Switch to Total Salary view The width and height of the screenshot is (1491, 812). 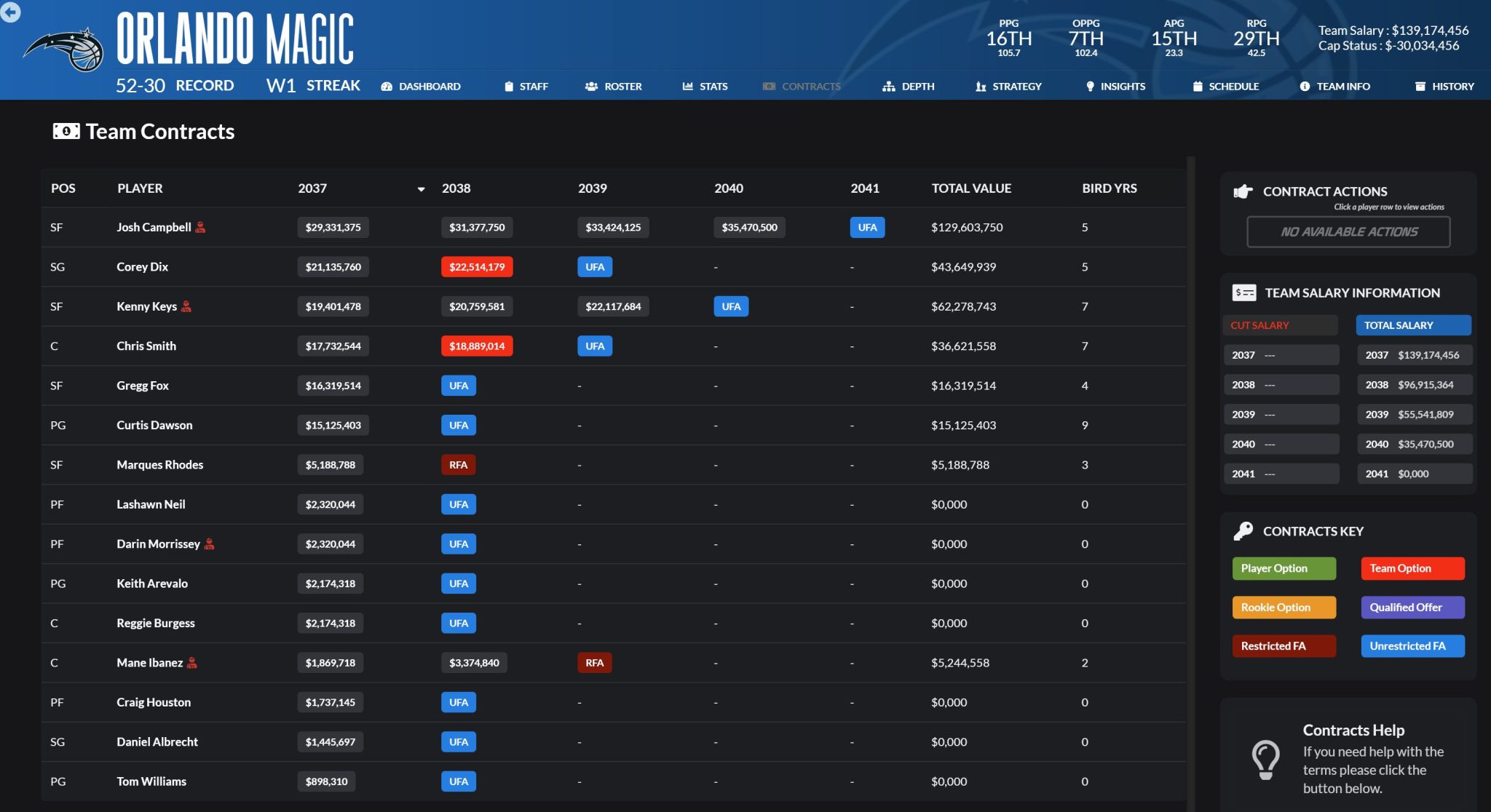tap(1412, 325)
